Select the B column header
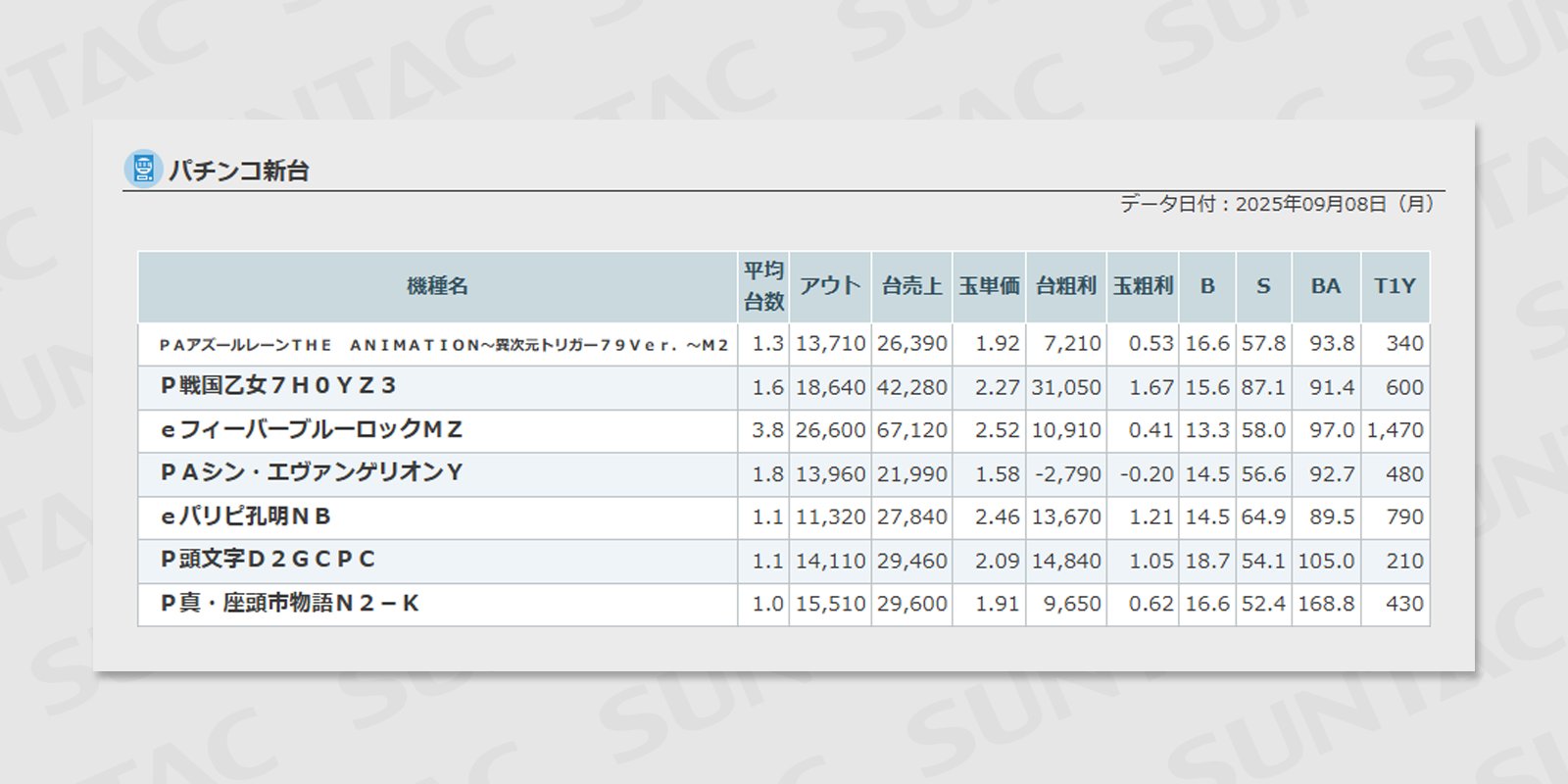 pyautogui.click(x=1207, y=286)
